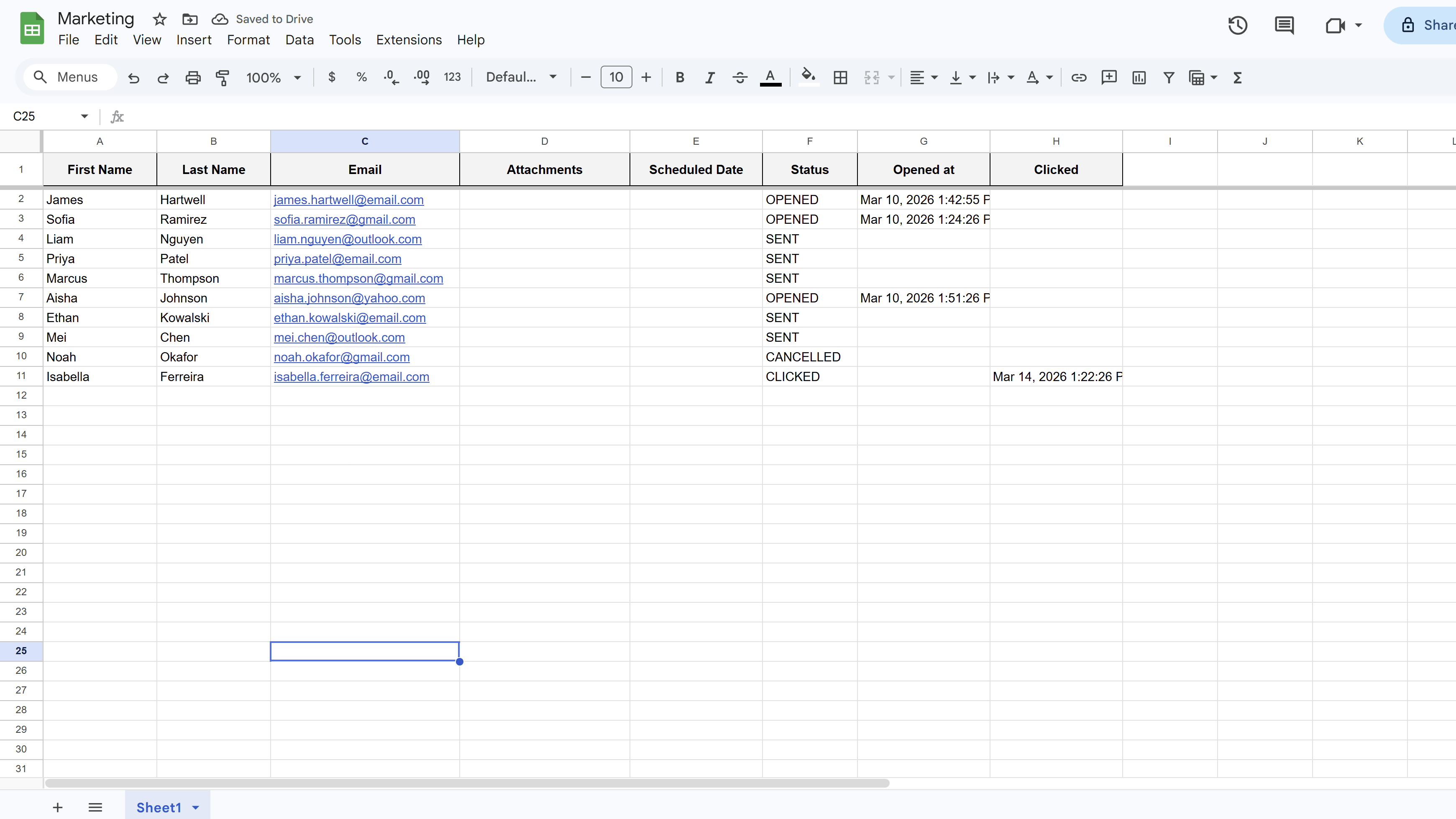Screen dimensions: 1456x819
Task: Open version history
Action: [x=1237, y=25]
